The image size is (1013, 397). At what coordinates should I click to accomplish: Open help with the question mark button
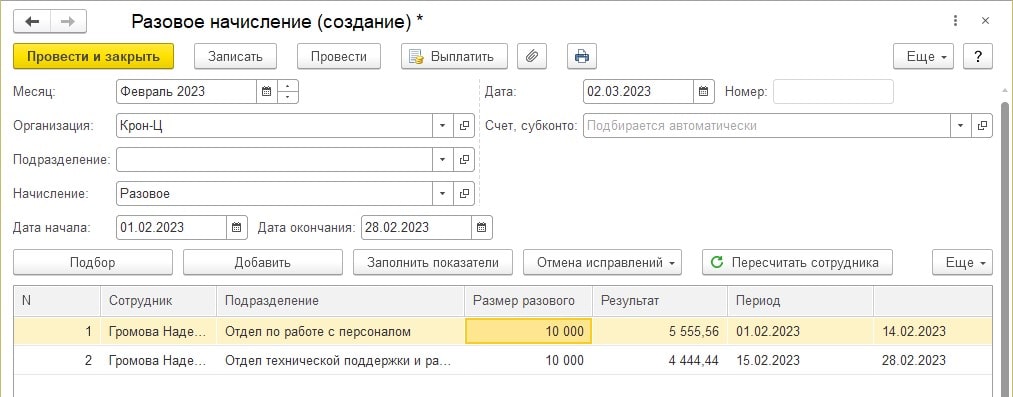(x=977, y=56)
